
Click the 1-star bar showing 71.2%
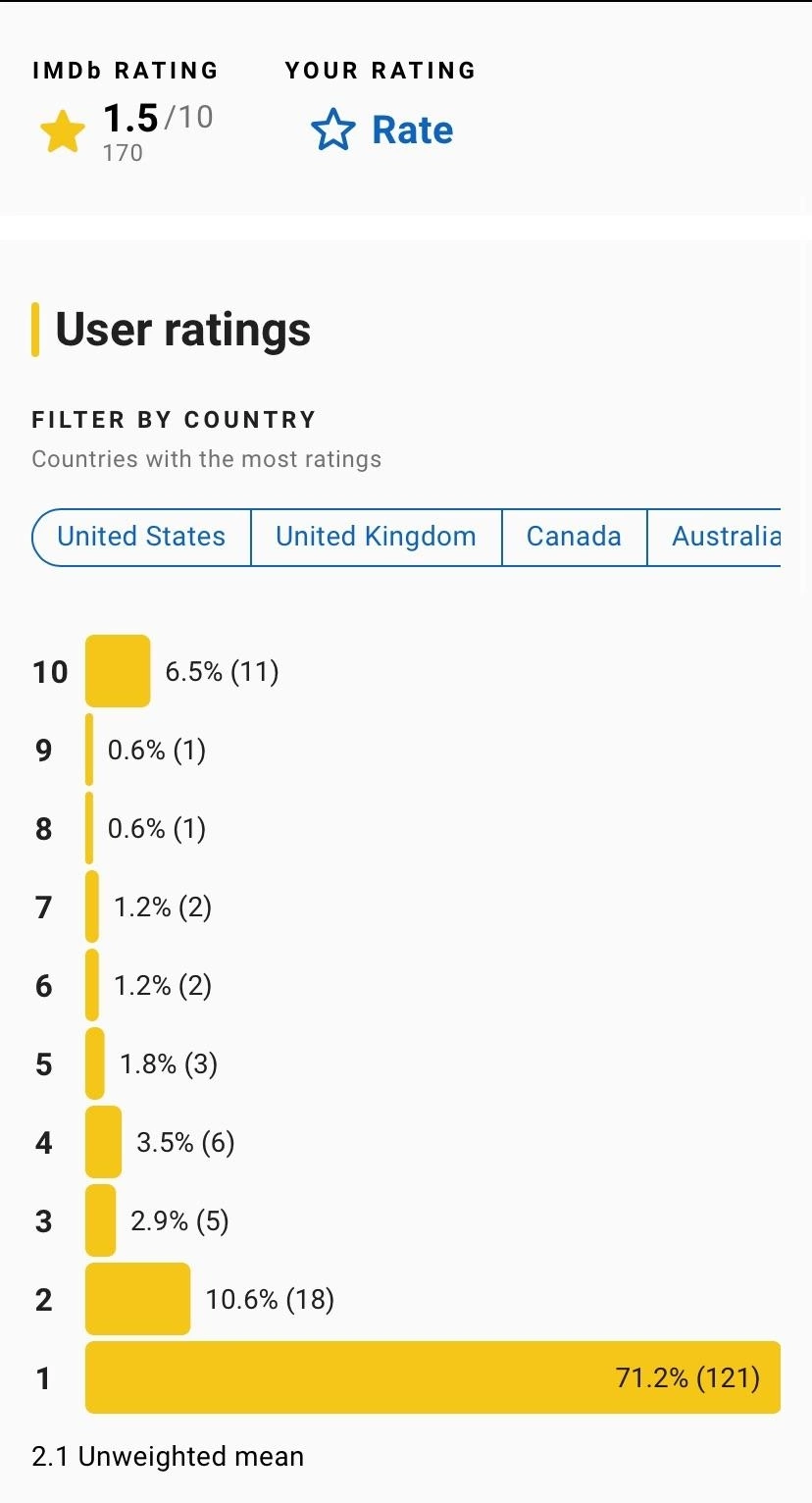point(432,1377)
